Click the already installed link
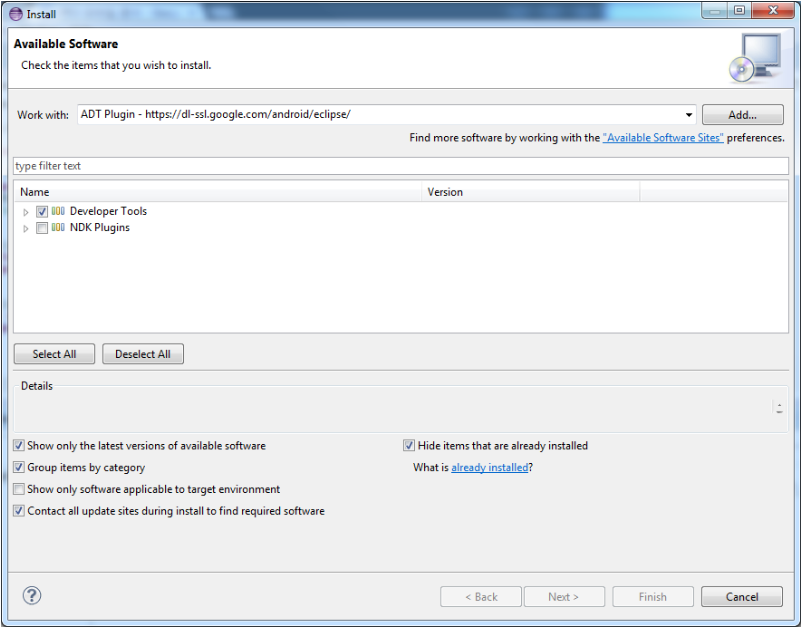This screenshot has width=802, height=628. tap(489, 468)
